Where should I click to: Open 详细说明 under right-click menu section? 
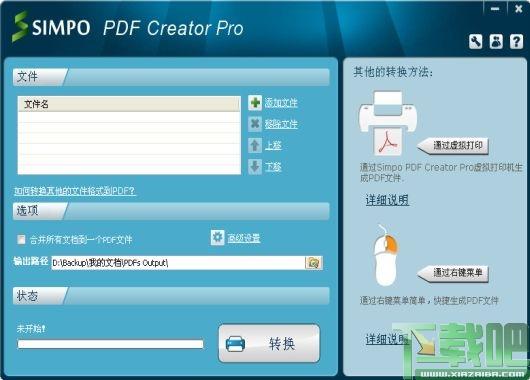click(x=386, y=339)
